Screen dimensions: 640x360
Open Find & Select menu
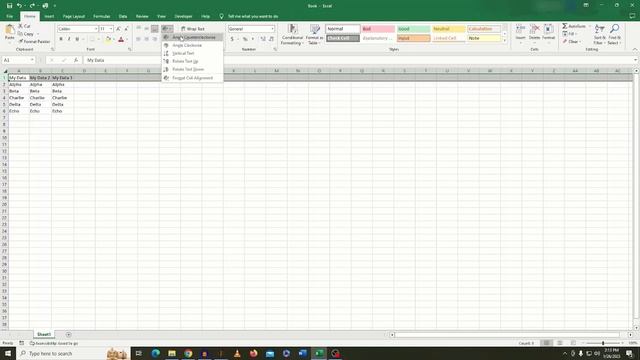pyautogui.click(x=614, y=34)
